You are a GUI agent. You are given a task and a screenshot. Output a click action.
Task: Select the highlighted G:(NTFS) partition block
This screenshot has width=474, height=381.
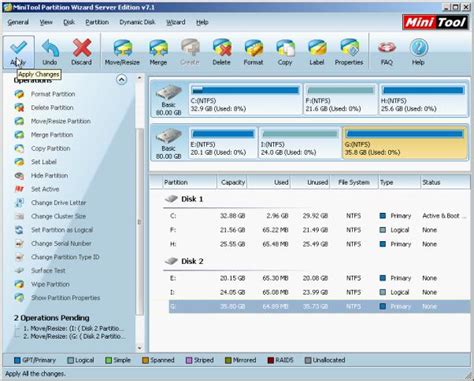[405, 143]
